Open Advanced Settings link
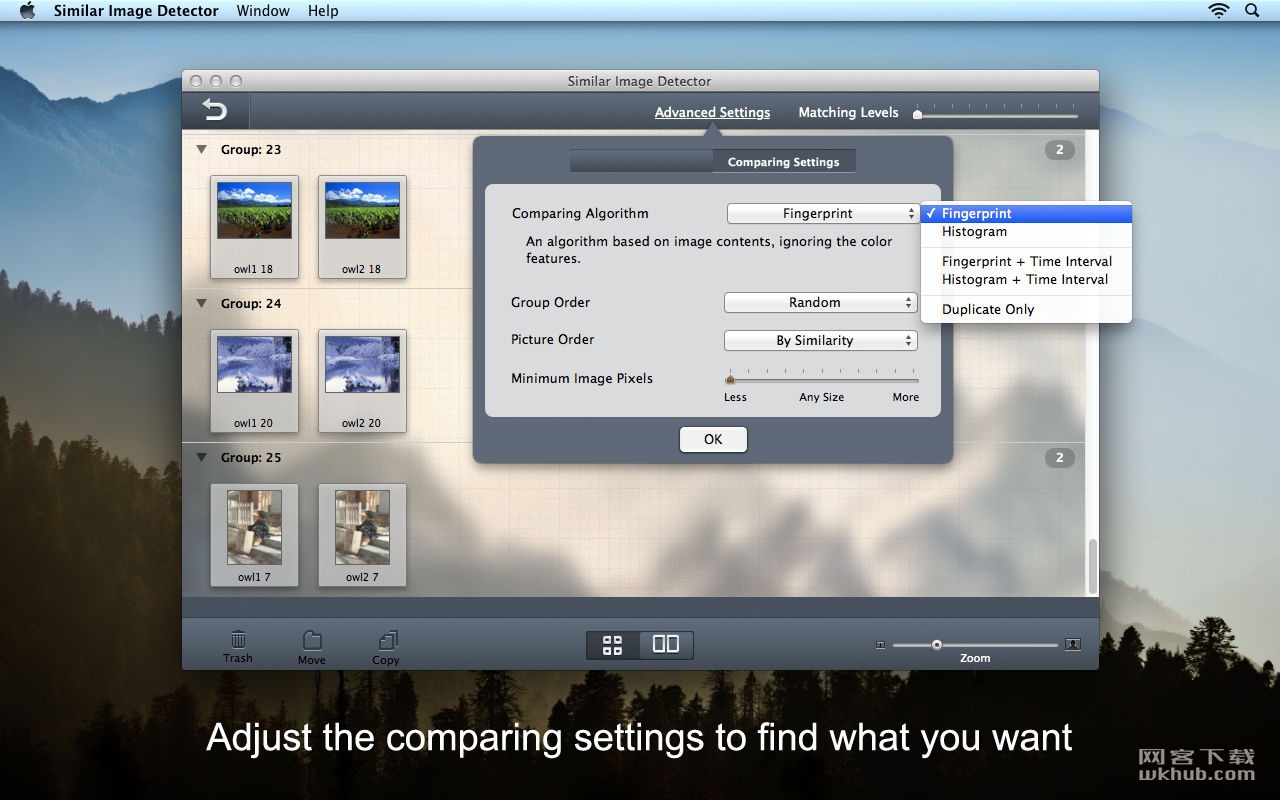 712,113
